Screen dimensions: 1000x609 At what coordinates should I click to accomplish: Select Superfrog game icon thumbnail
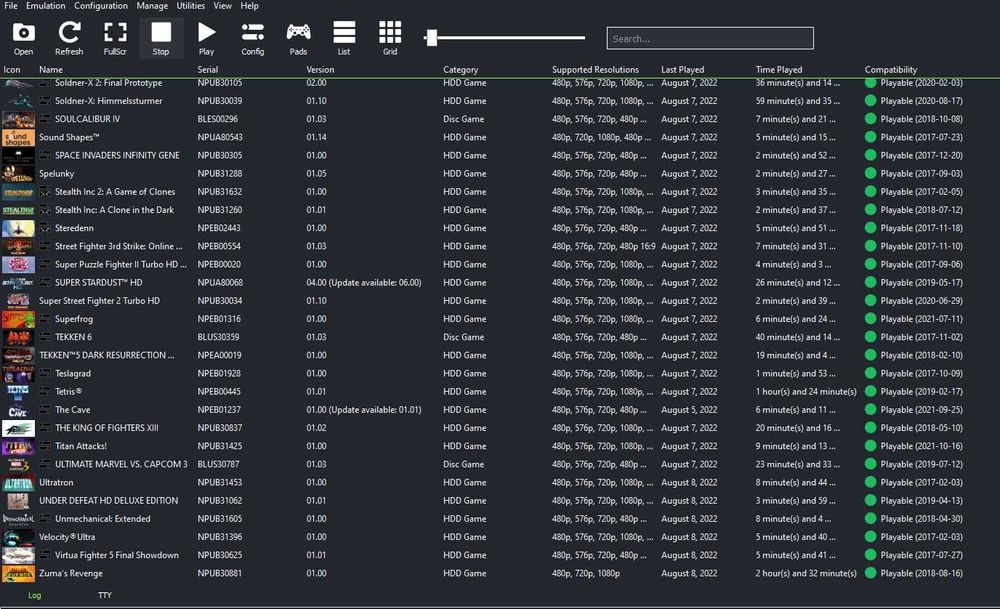18,319
